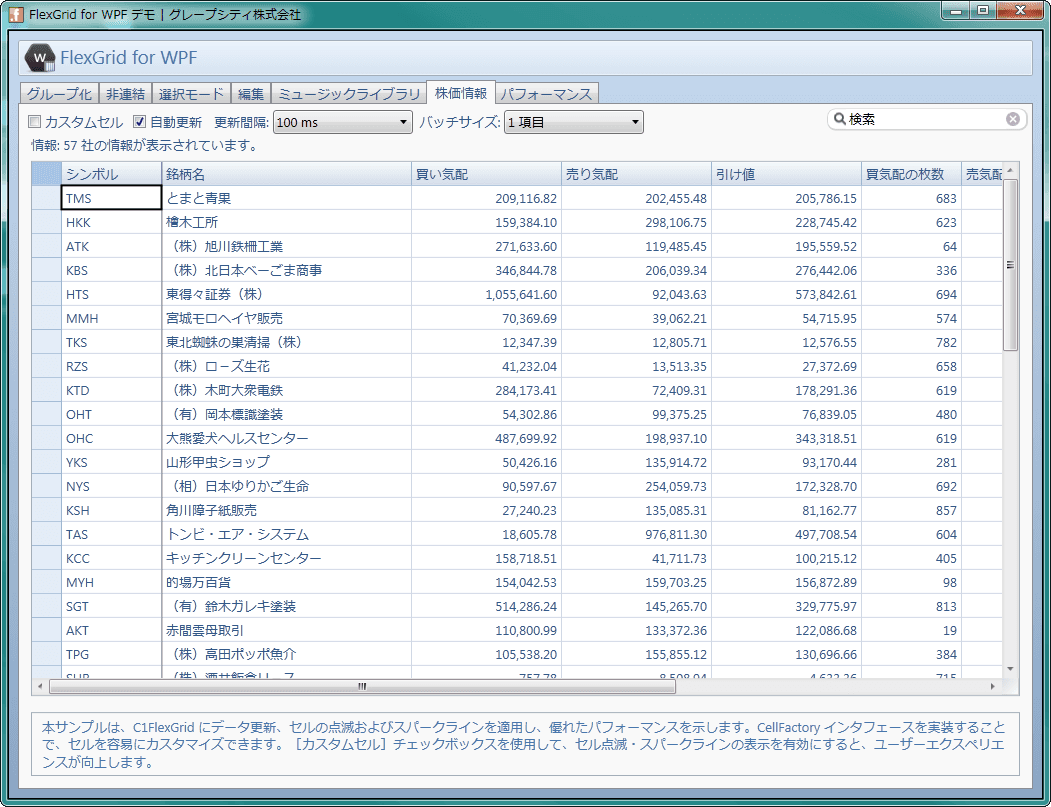Click the 1,055,641.60 bid value cell

click(x=486, y=294)
